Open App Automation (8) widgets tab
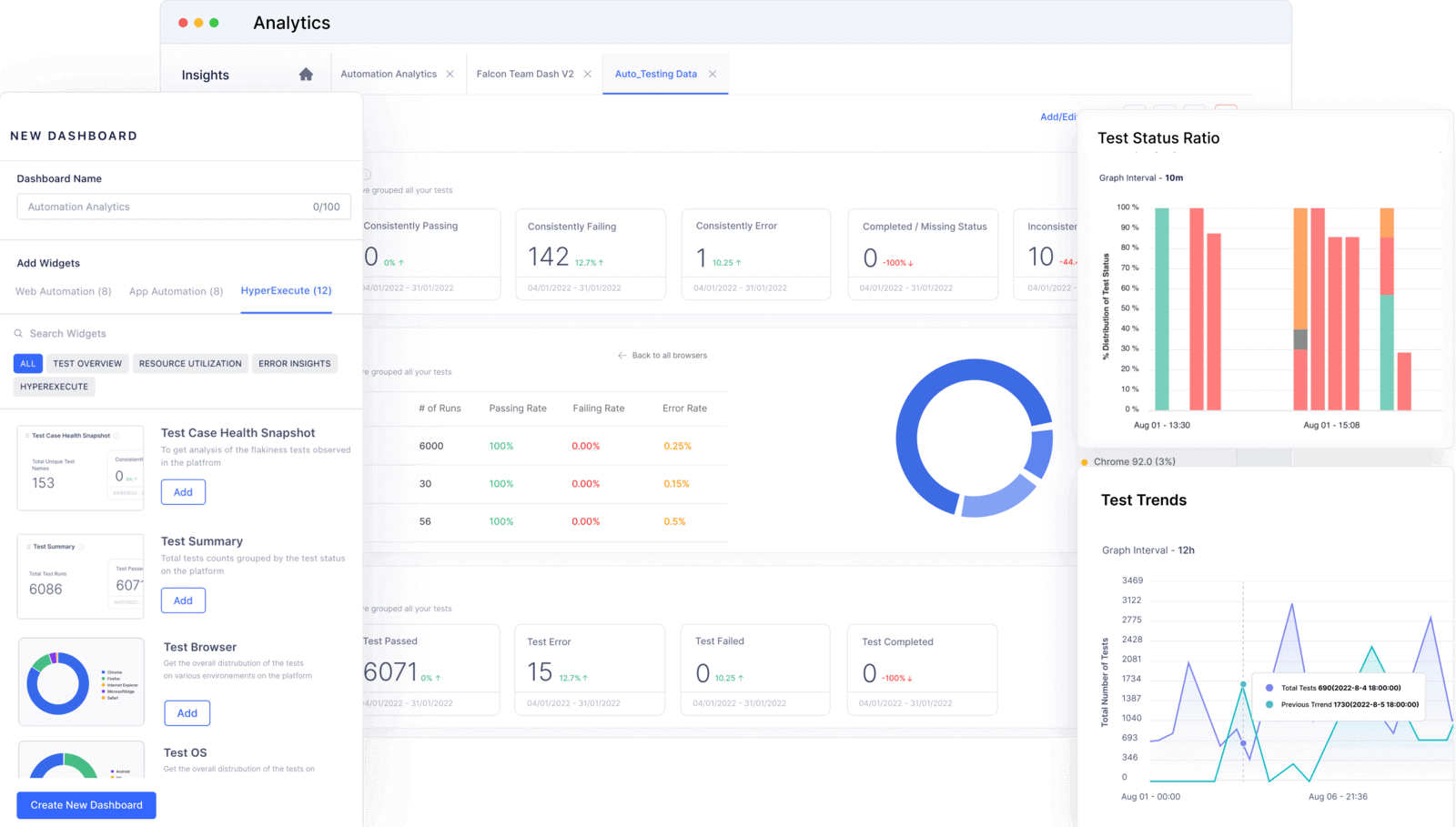1456x827 pixels. pyautogui.click(x=176, y=291)
